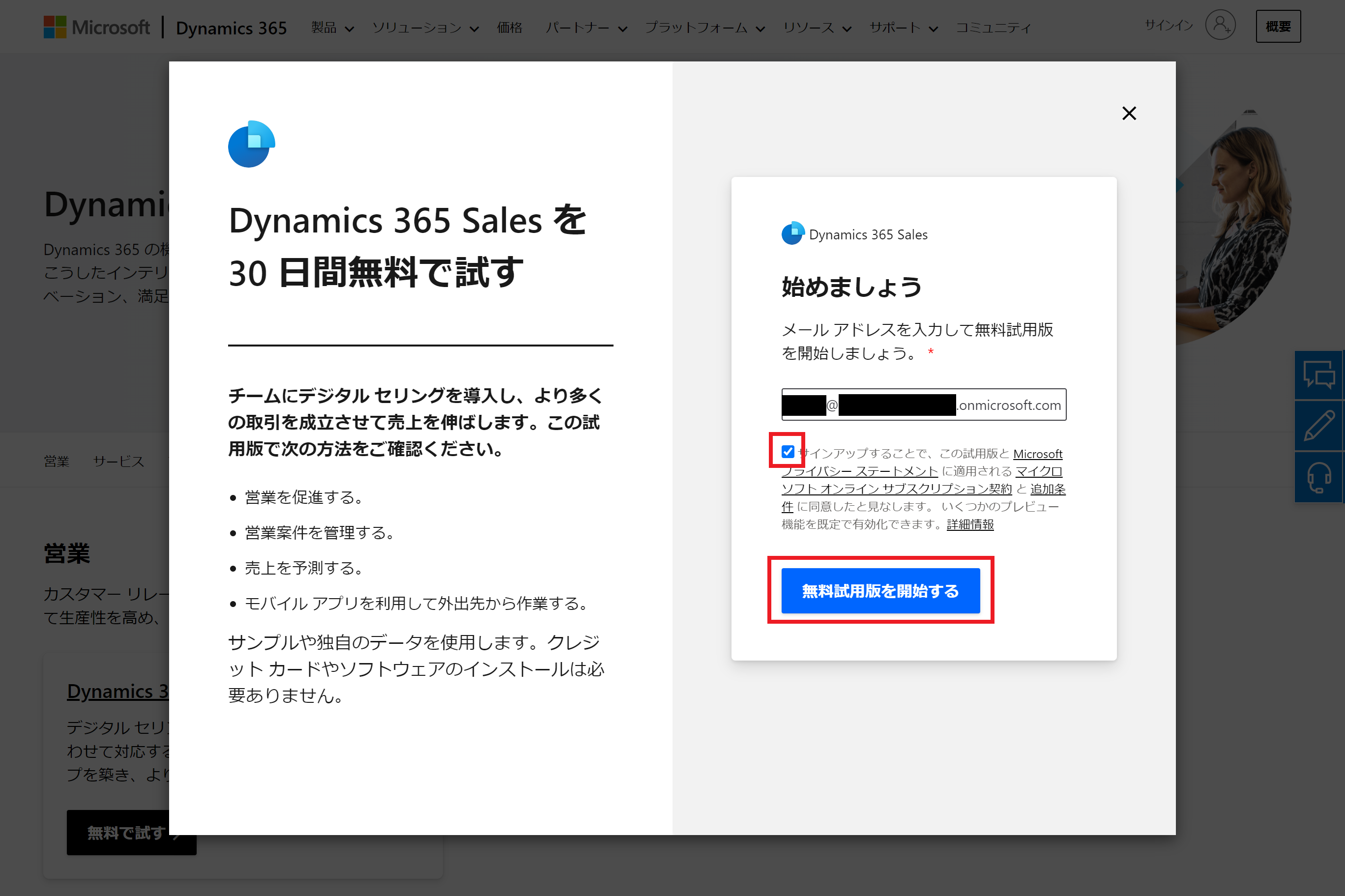Screen dimensions: 1345x896
Task: Open the コミュニティ menu item
Action: 993,28
